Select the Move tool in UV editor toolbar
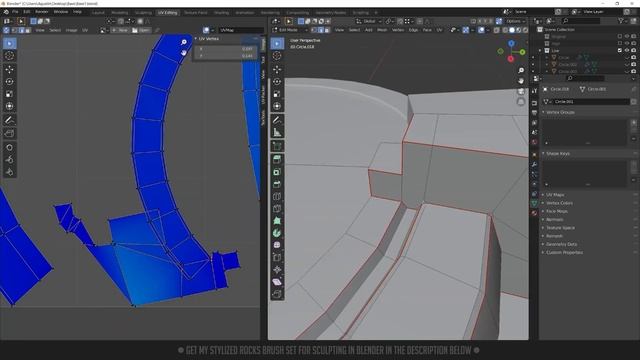The width and height of the screenshot is (640, 360). tap(9, 69)
